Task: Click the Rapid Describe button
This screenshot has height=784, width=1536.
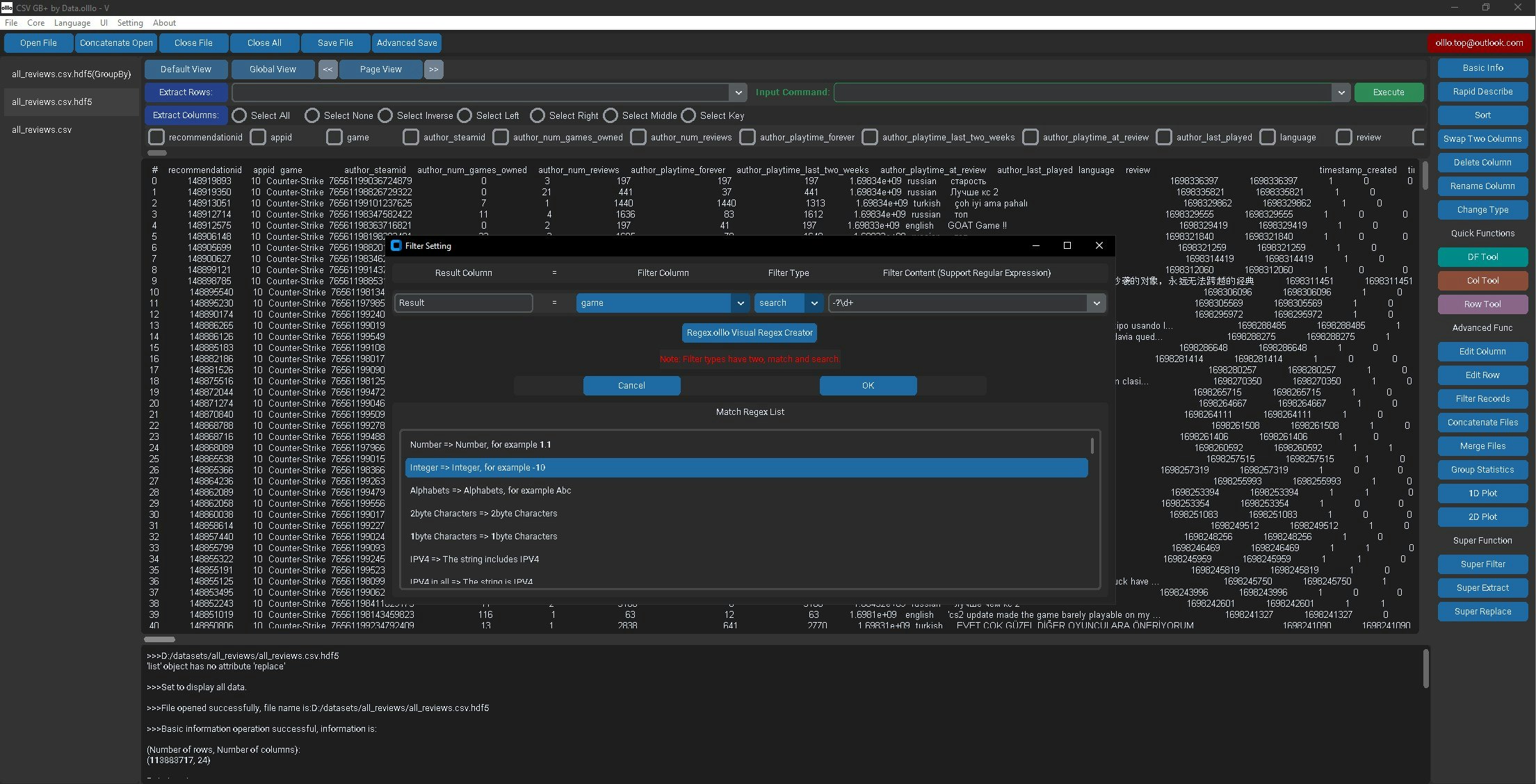Action: tap(1482, 92)
